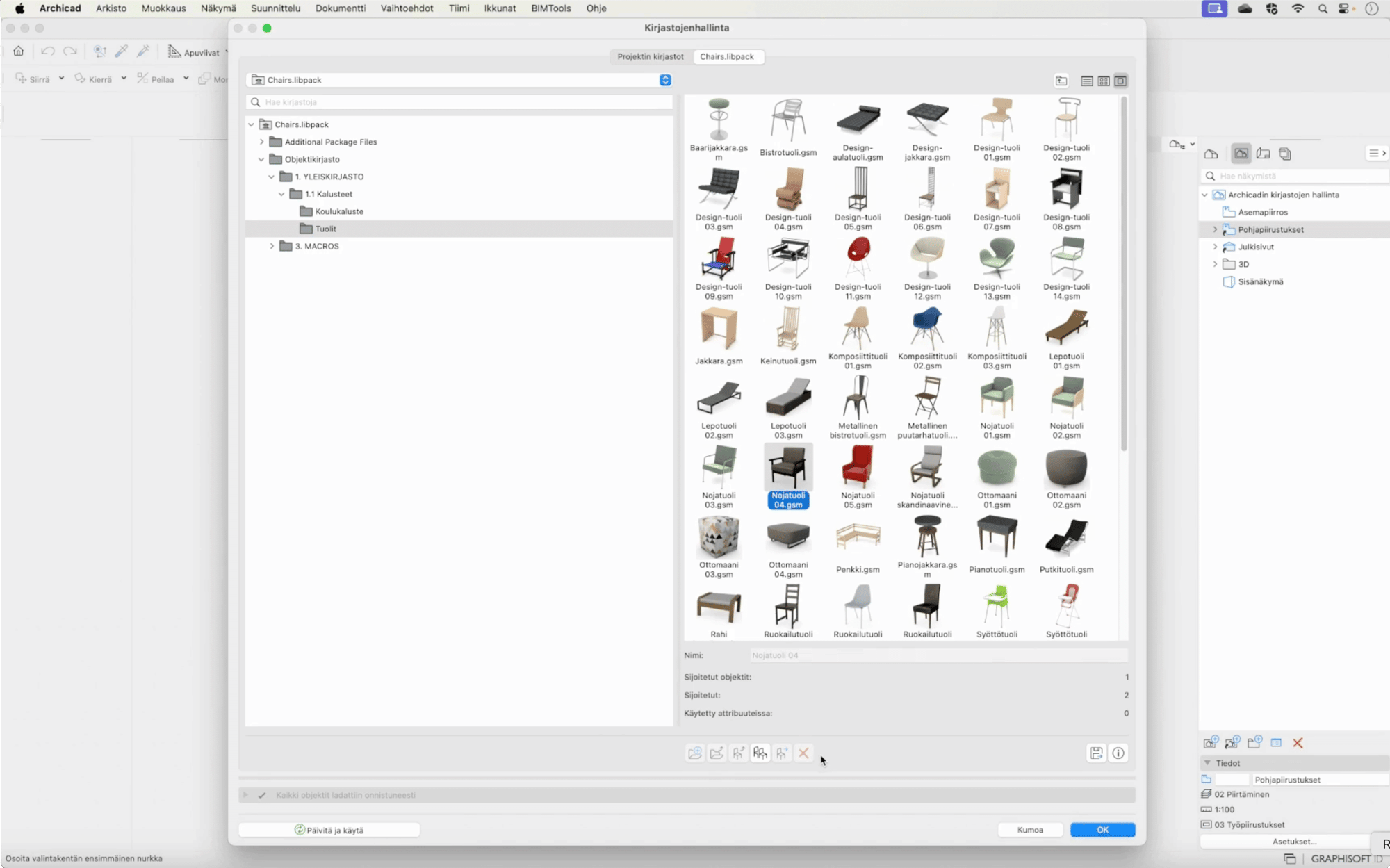
Task: Click the Navigator save current view icon
Action: 1211,743
